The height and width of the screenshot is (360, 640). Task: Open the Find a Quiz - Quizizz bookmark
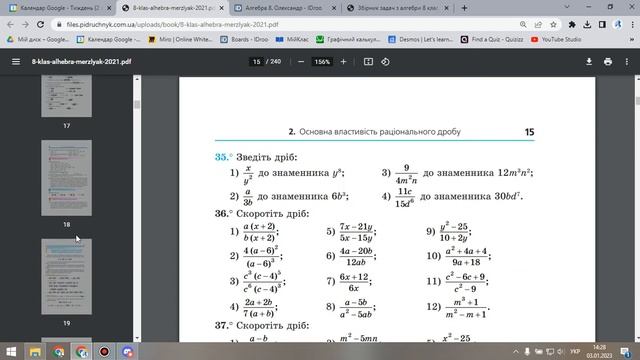point(492,39)
